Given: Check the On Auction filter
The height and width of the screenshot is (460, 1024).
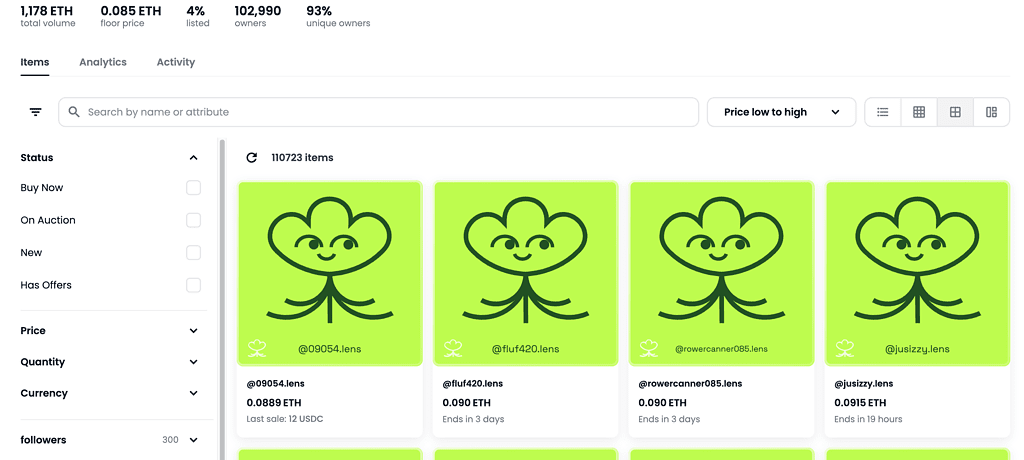Looking at the screenshot, I should coord(193,220).
